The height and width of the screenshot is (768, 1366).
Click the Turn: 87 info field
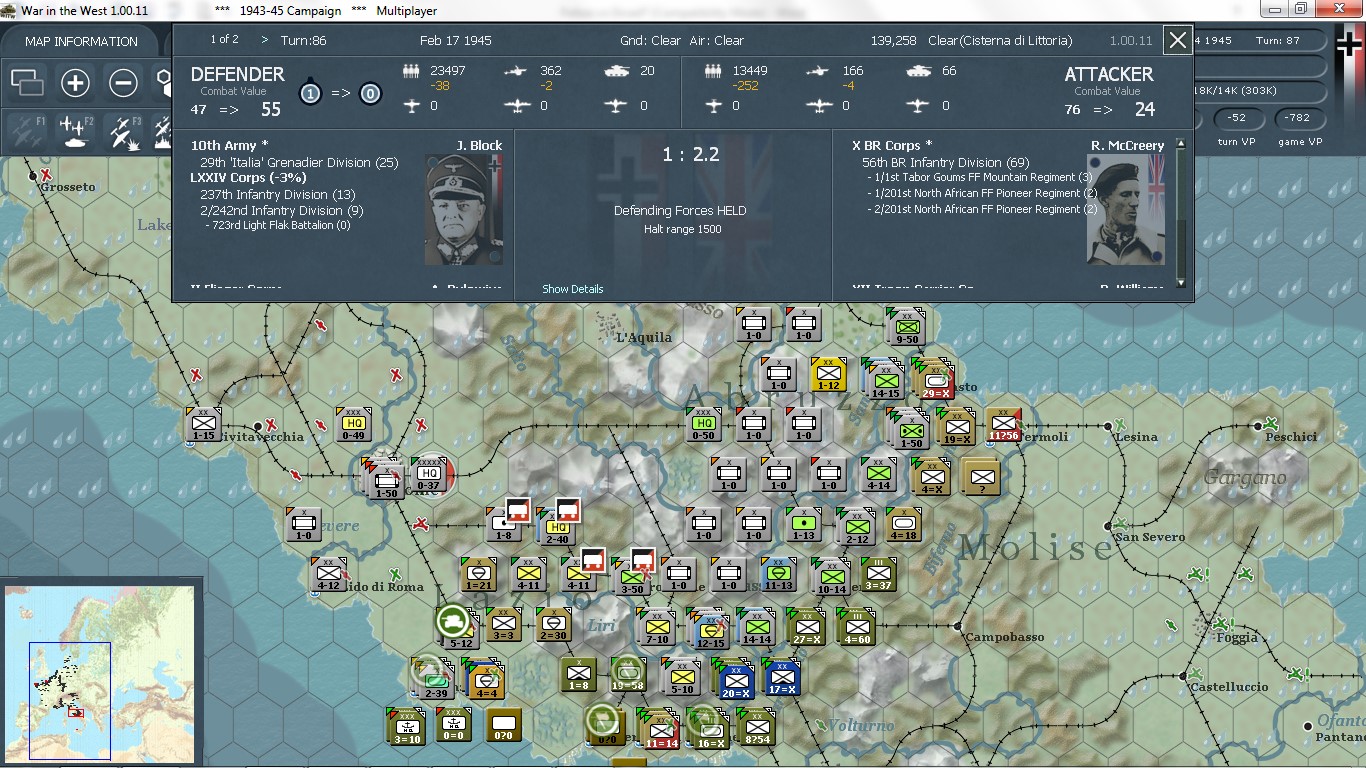pyautogui.click(x=1278, y=41)
